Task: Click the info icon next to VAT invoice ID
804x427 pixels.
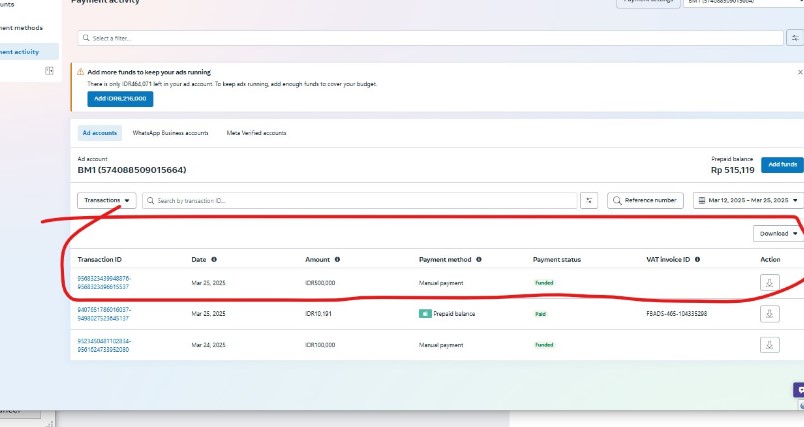Action: [696, 259]
